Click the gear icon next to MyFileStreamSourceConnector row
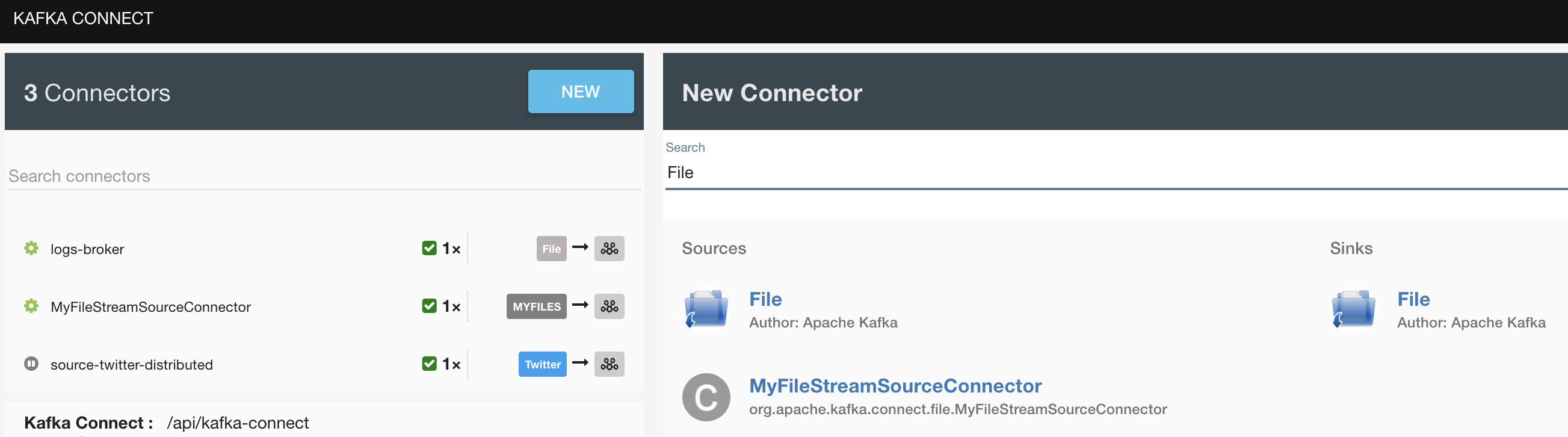Image resolution: width=1568 pixels, height=437 pixels. [x=31, y=306]
